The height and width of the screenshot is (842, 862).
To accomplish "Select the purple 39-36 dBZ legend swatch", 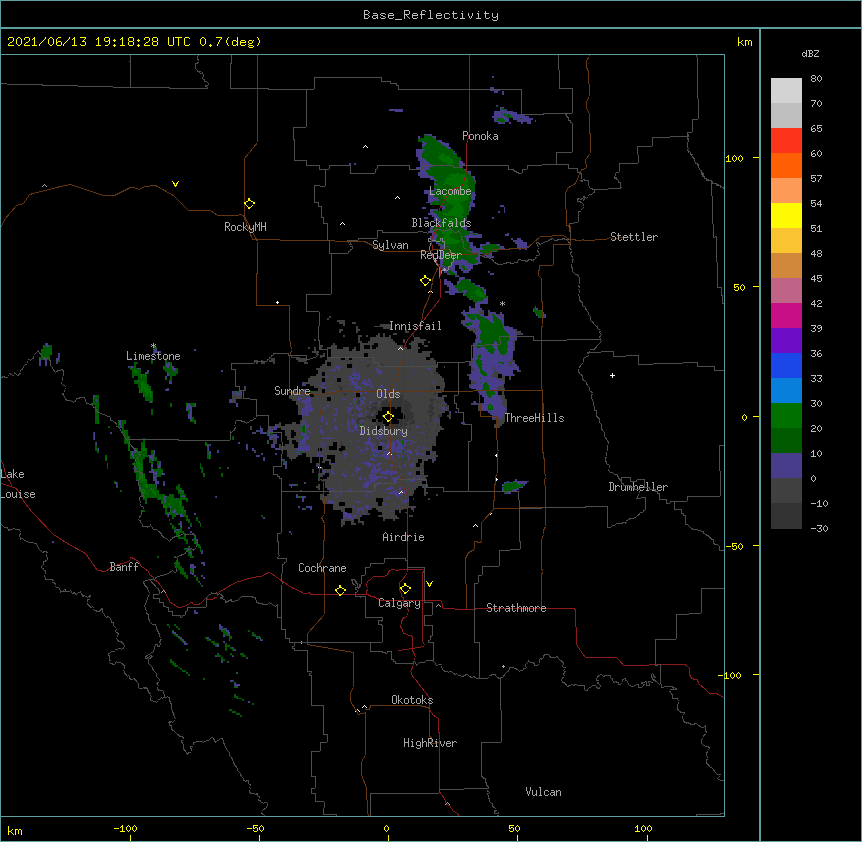I will [786, 341].
